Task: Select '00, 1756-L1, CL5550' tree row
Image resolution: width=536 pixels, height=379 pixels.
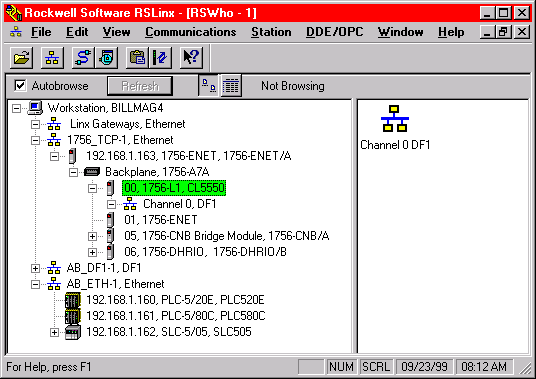Action: click(x=174, y=188)
